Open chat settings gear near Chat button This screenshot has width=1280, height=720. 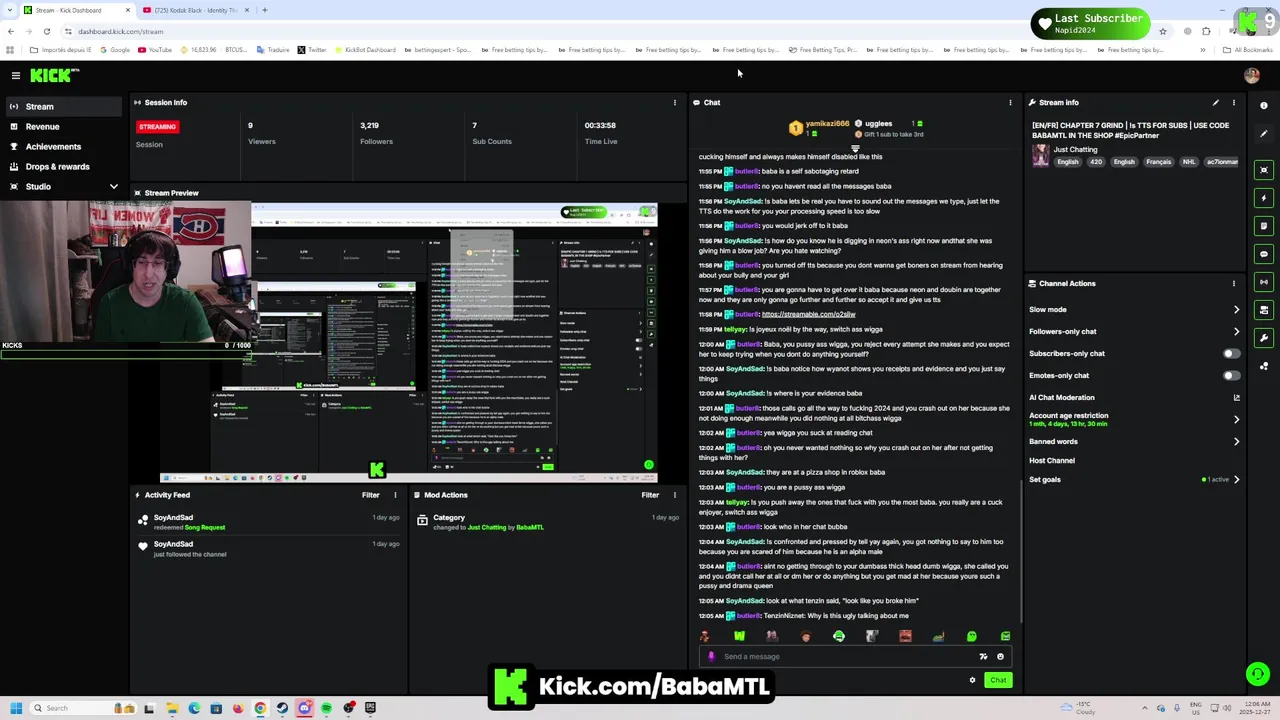click(x=972, y=680)
